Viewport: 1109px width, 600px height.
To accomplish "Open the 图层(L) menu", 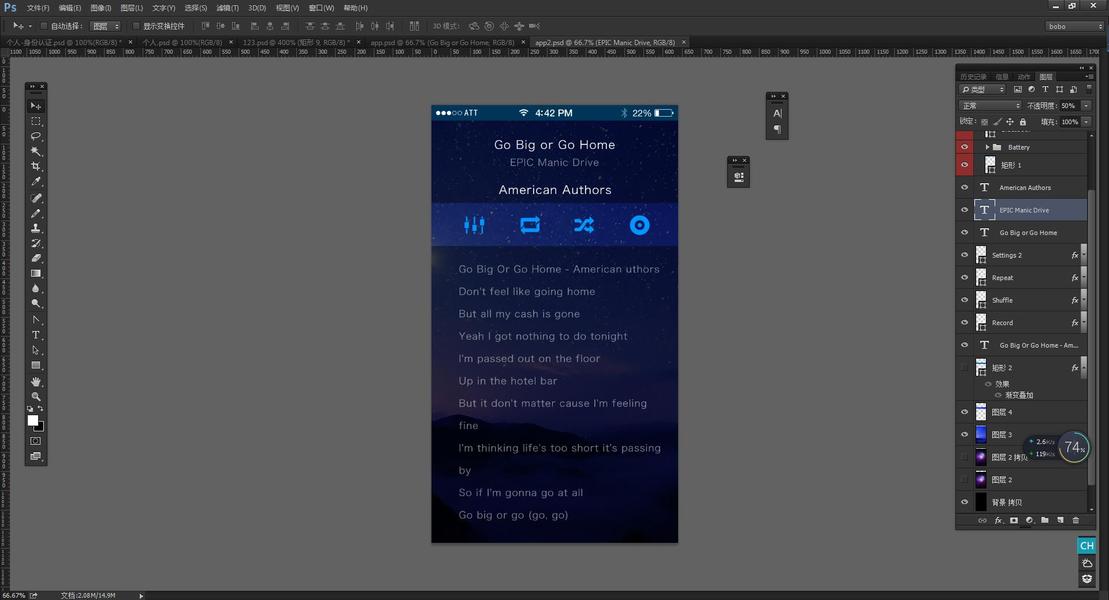I will 132,8.
